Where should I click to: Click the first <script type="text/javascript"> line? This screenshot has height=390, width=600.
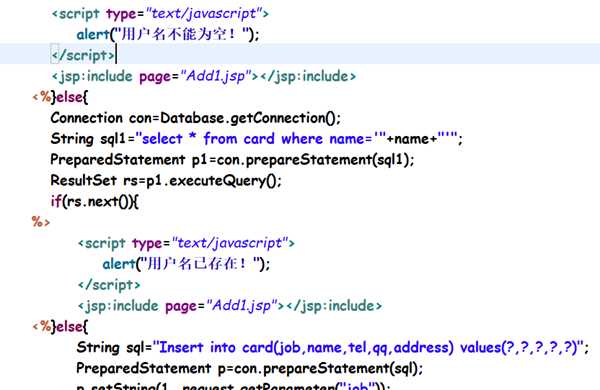[x=160, y=14]
